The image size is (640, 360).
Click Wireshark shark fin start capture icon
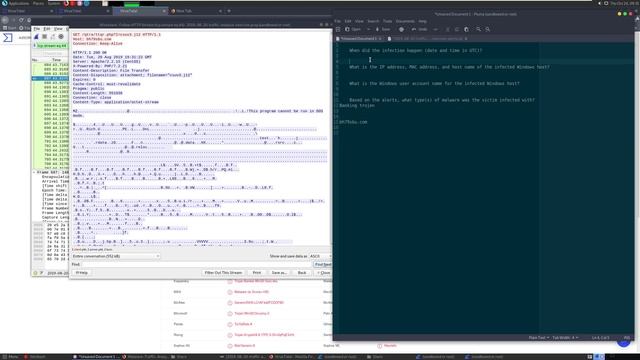point(36,37)
